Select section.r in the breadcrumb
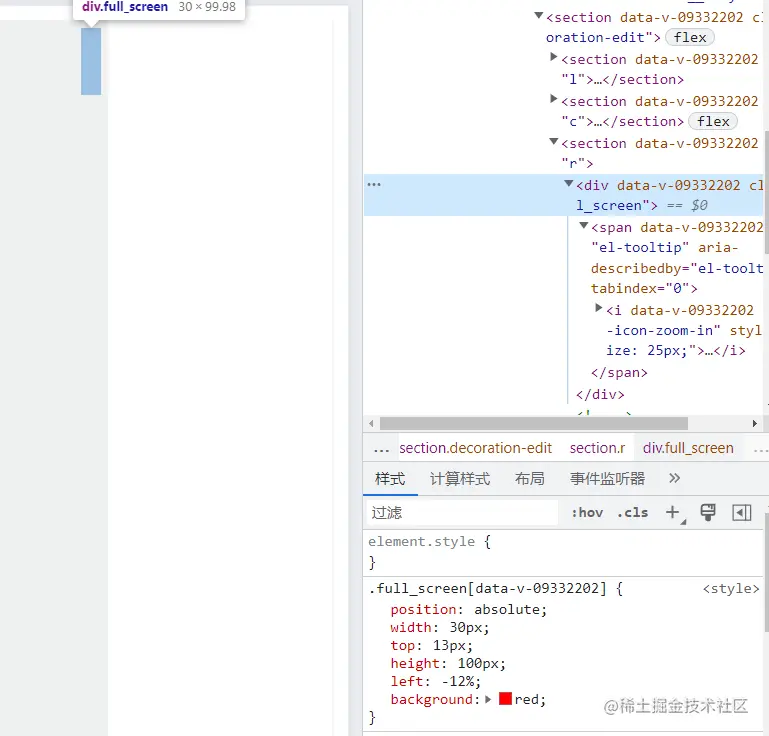769x736 pixels. [597, 448]
